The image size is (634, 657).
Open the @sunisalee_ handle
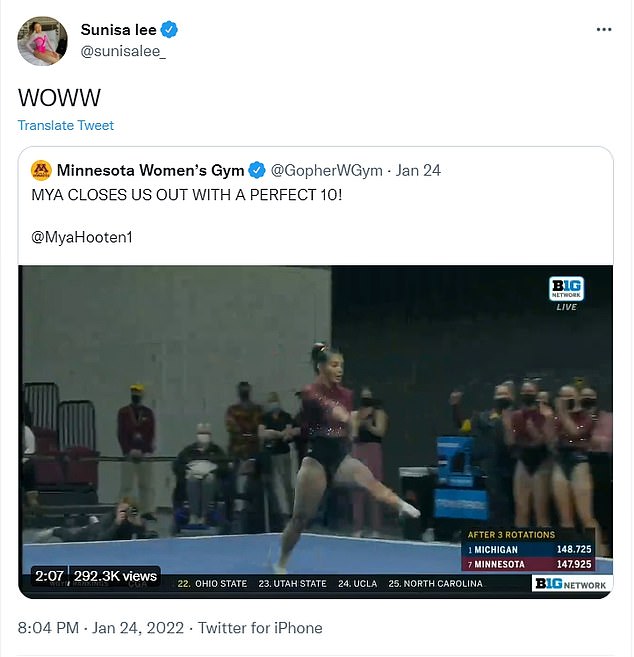(122, 51)
